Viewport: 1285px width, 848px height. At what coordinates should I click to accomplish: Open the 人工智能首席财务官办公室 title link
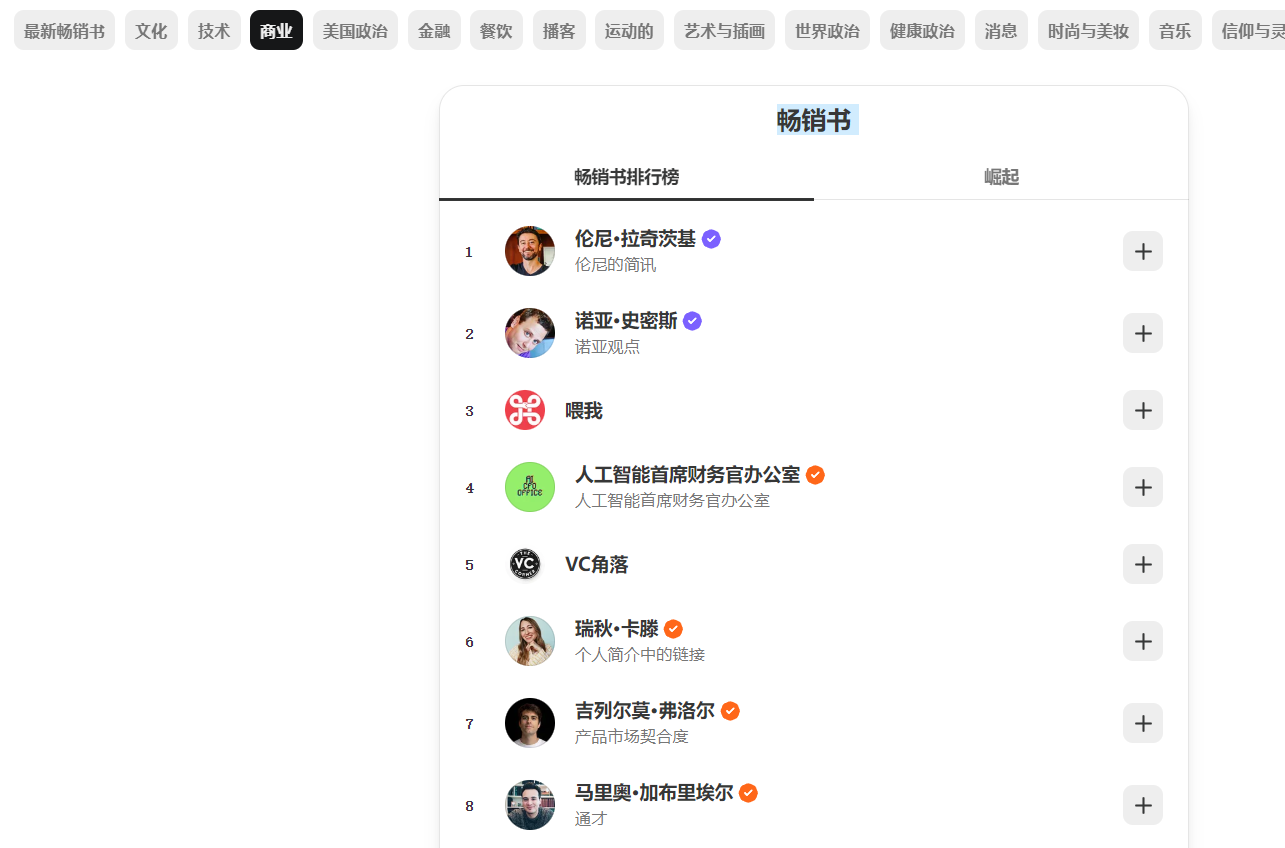(x=687, y=475)
